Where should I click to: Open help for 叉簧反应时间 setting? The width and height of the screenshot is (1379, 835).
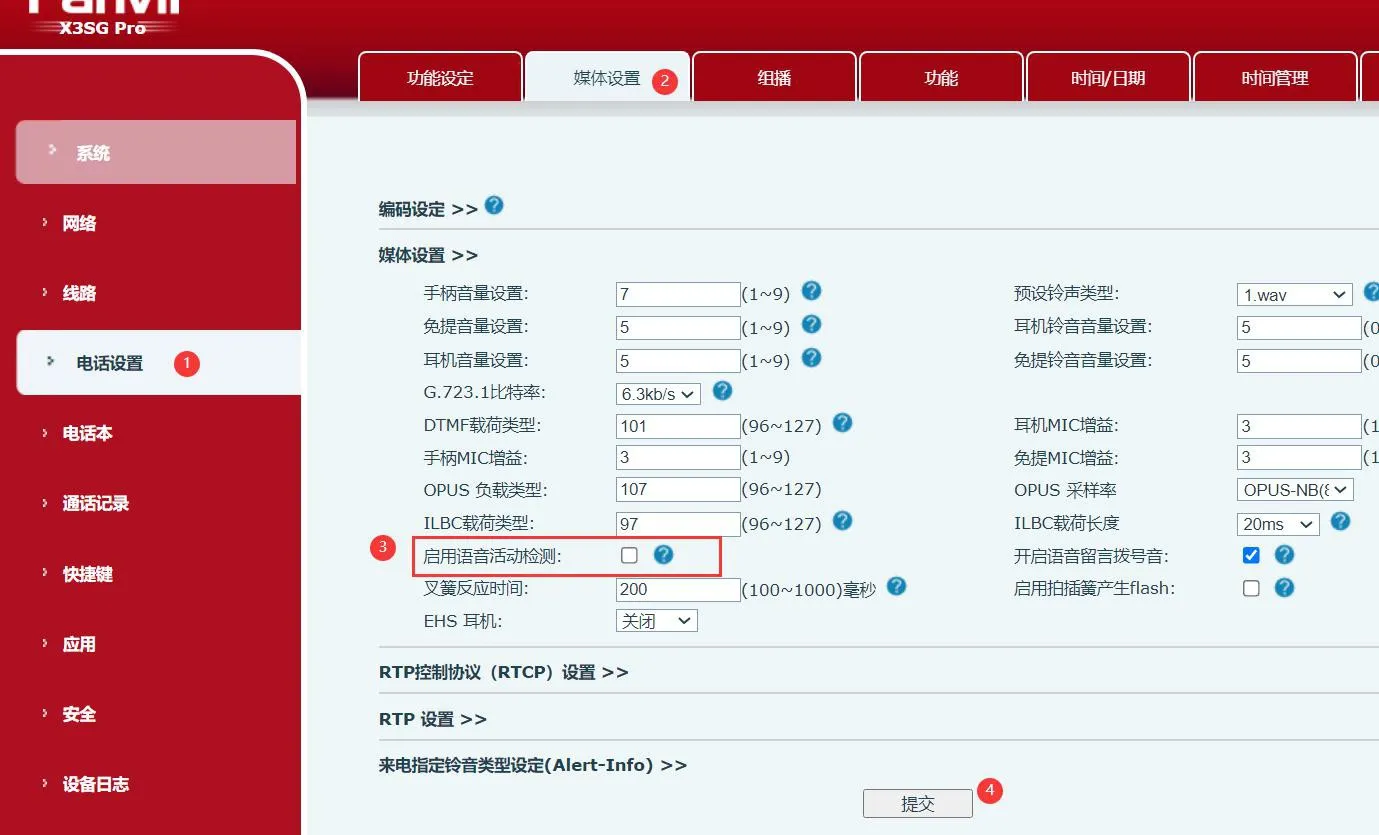point(895,588)
